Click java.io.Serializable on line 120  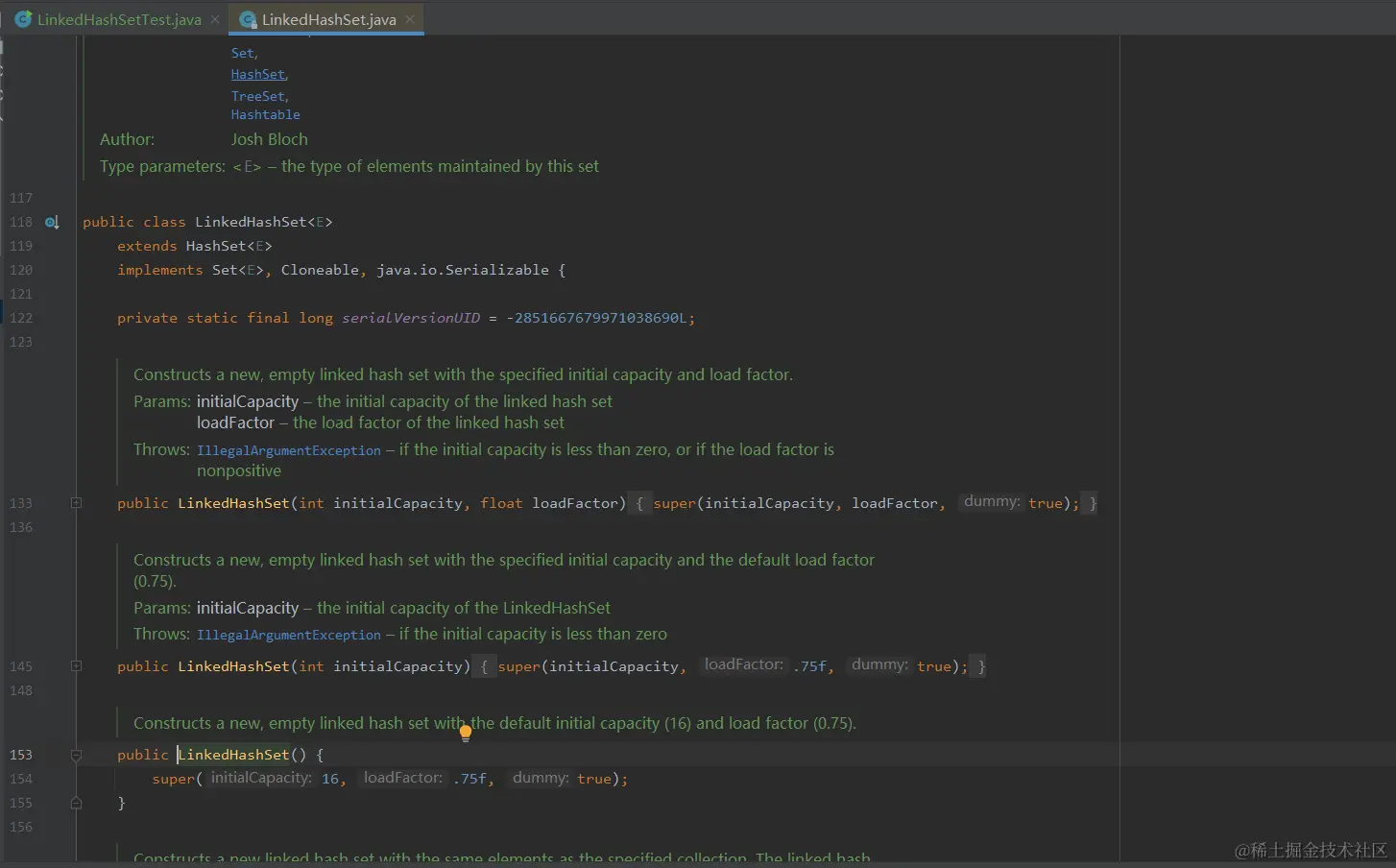[x=463, y=270]
